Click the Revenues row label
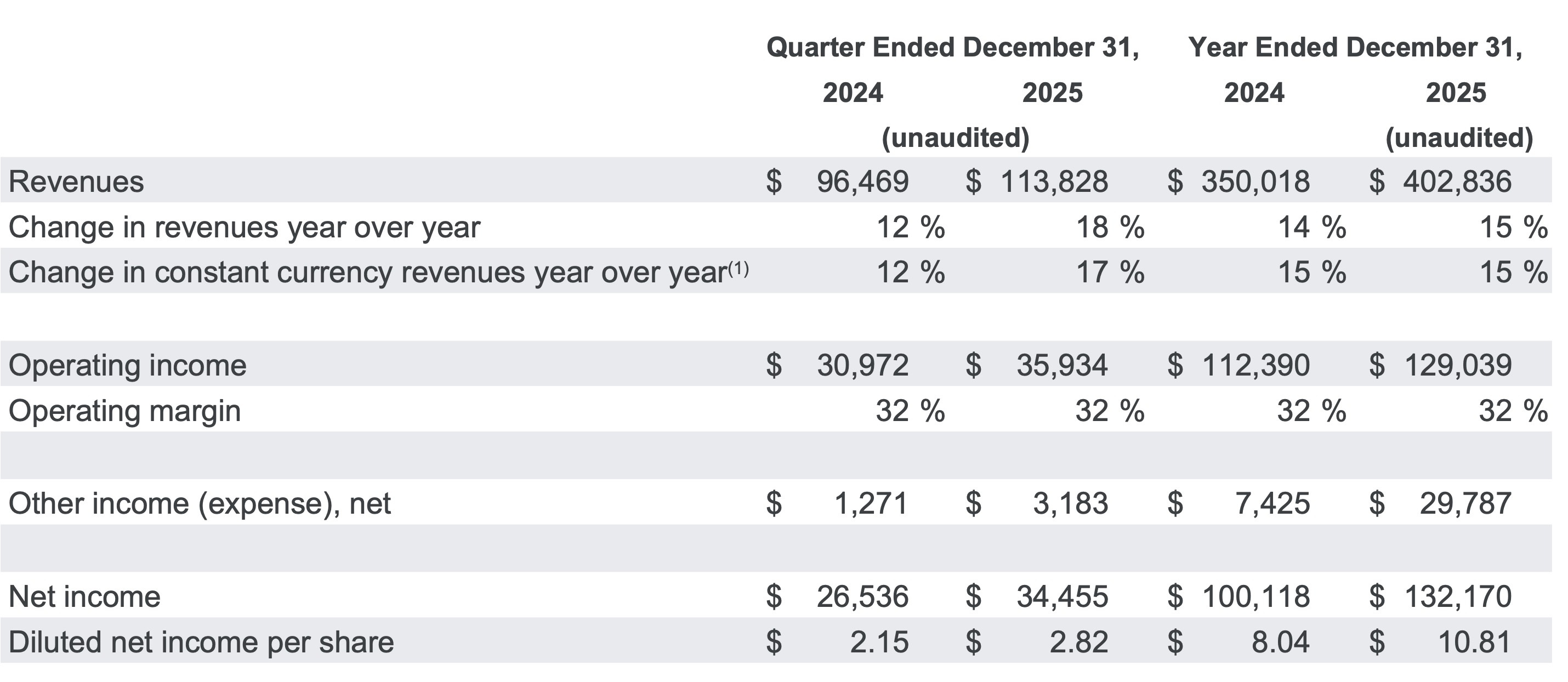Viewport: 1568px width, 682px height. [76, 182]
